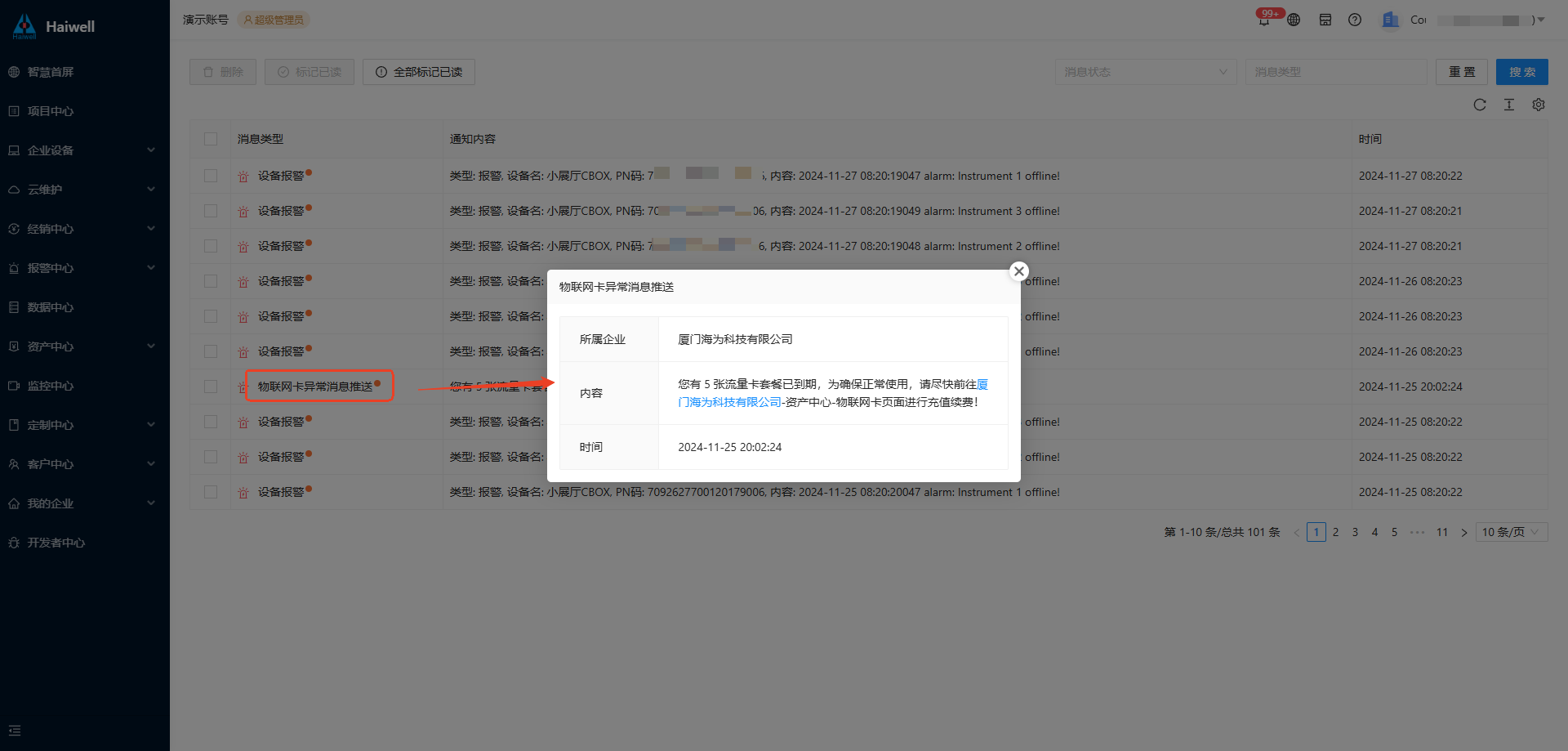The image size is (1568, 751).
Task: Click the next page arrow
Action: pyautogui.click(x=1464, y=532)
